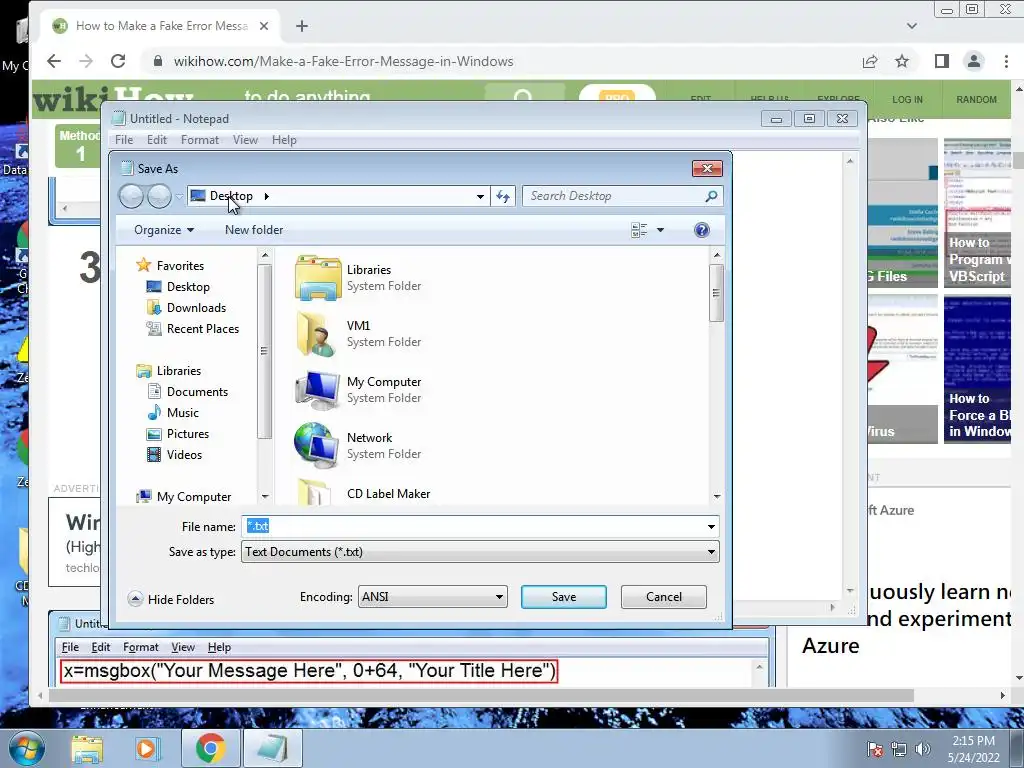The height and width of the screenshot is (768, 1024).
Task: Click the refresh location icon in Save As
Action: click(x=503, y=196)
